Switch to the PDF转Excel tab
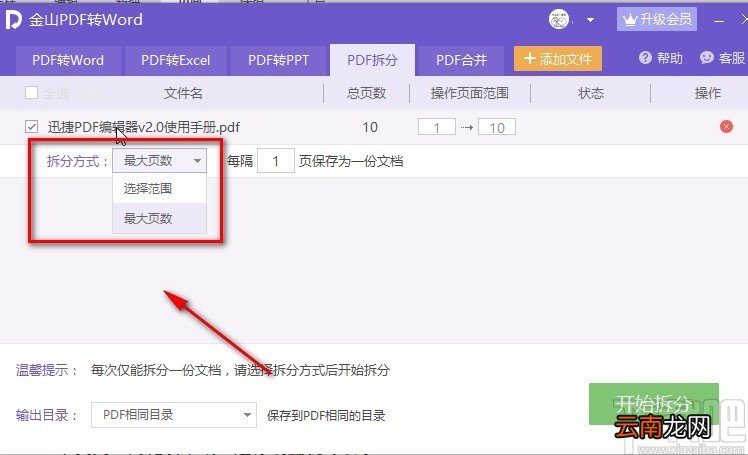The width and height of the screenshot is (748, 455). [176, 60]
